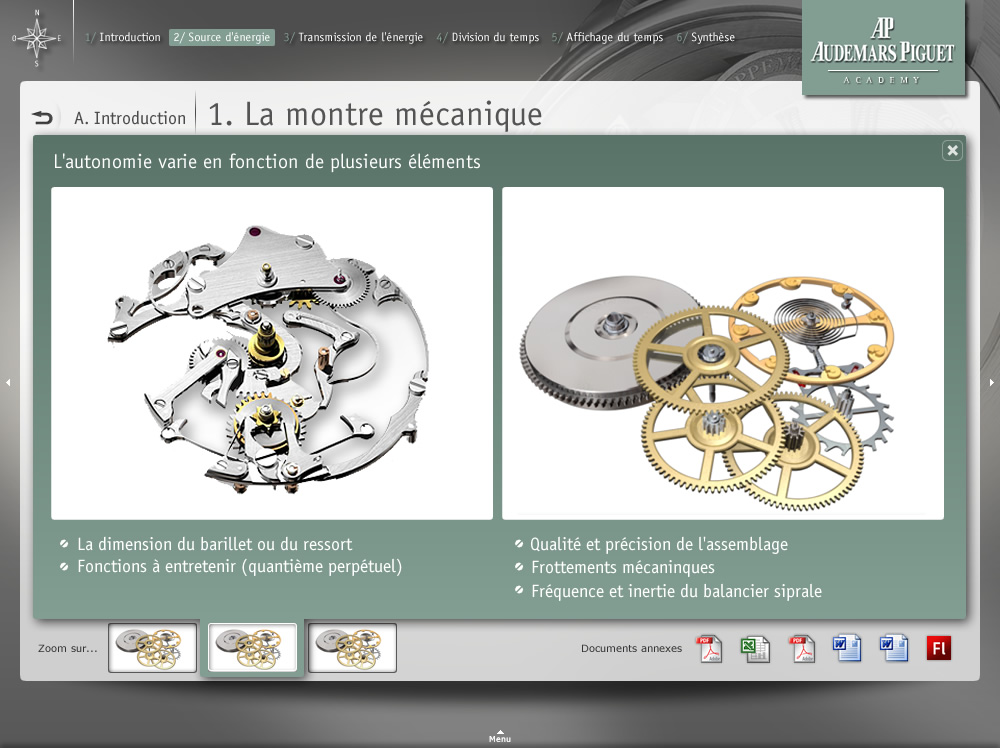The image size is (1000, 750).
Task: Click 'Fréquence et inertie du balancier siprale'
Action: (676, 591)
